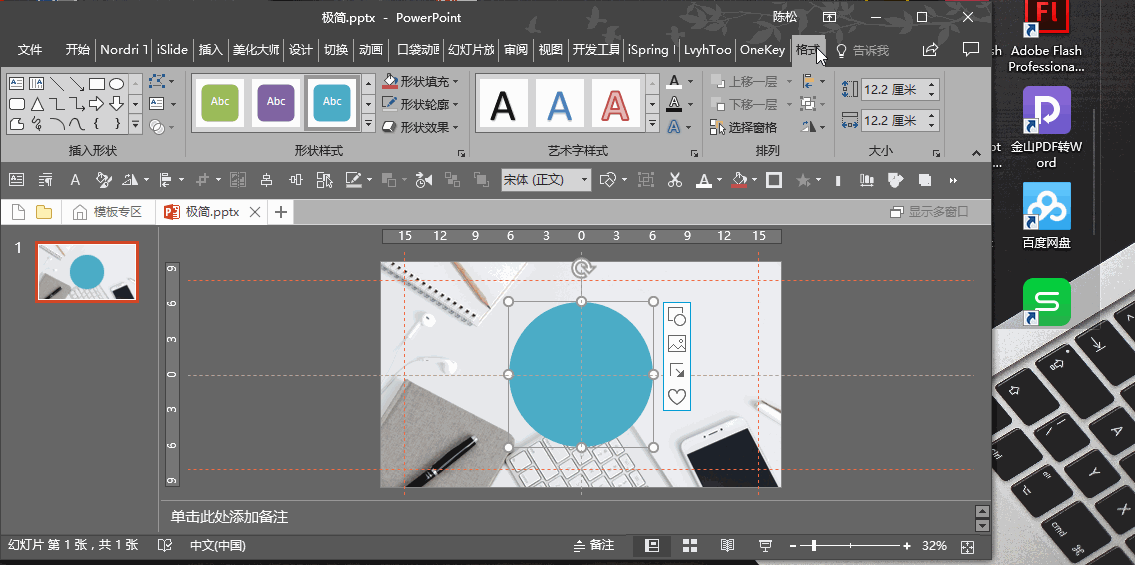Open the comments icon near the ribbon tabs

971,49
